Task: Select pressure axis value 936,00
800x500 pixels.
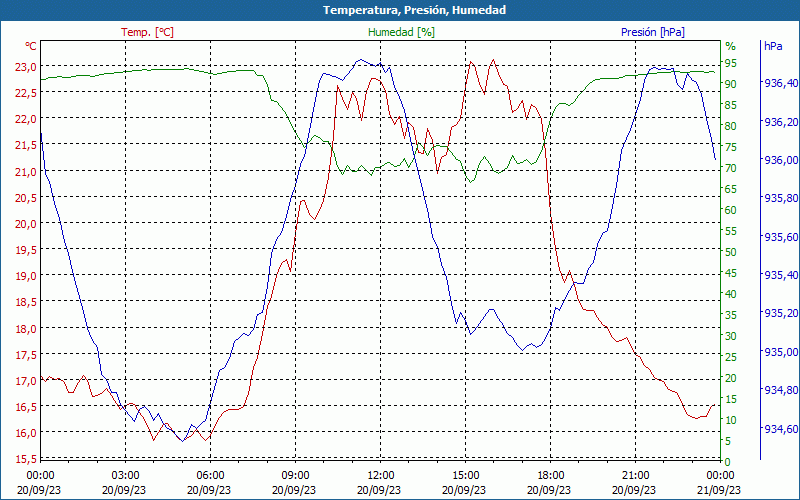Action: 781,160
